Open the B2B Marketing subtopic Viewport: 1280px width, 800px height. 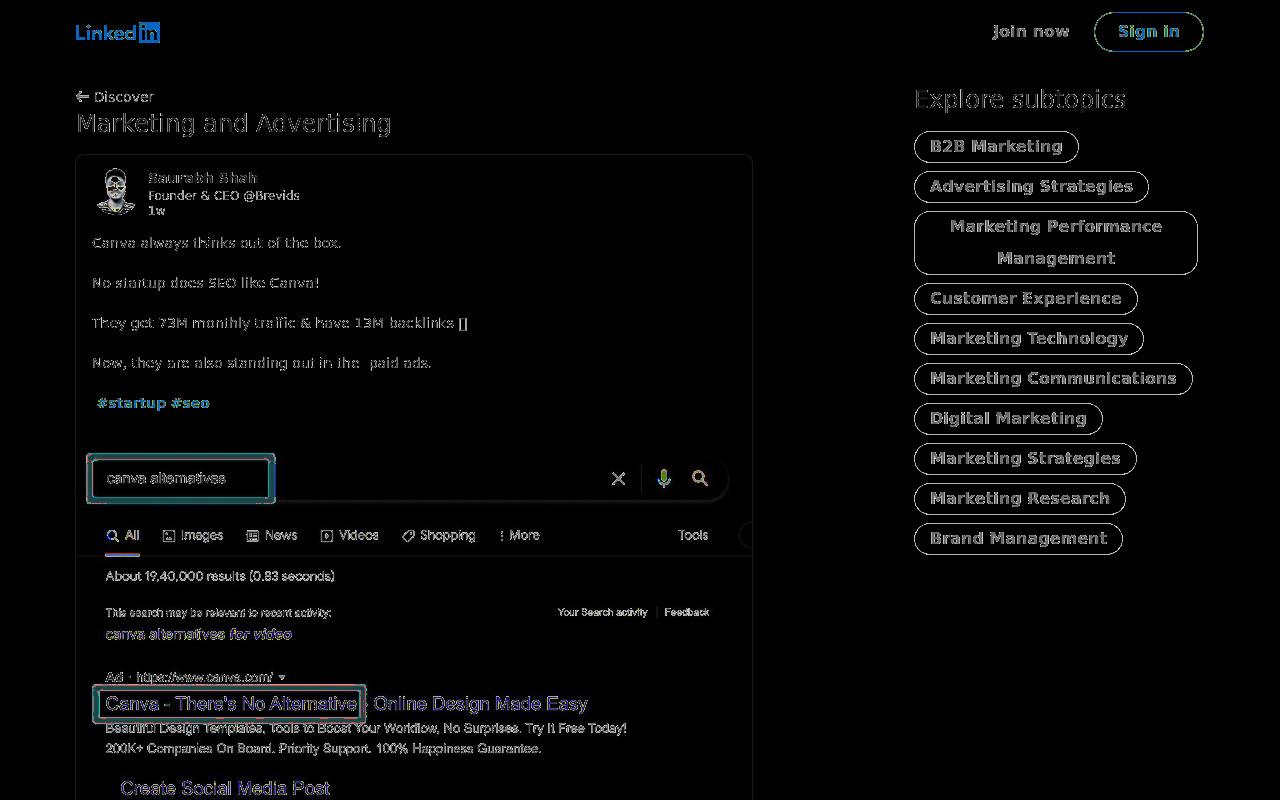996,146
